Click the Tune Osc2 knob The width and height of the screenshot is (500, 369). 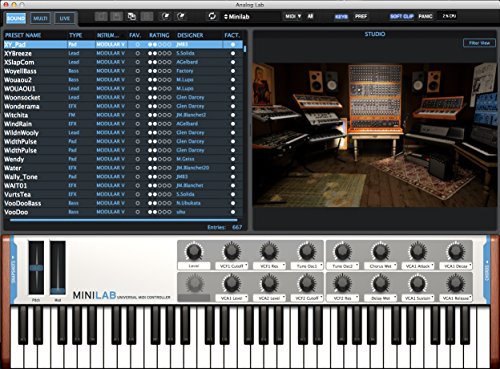coord(342,251)
